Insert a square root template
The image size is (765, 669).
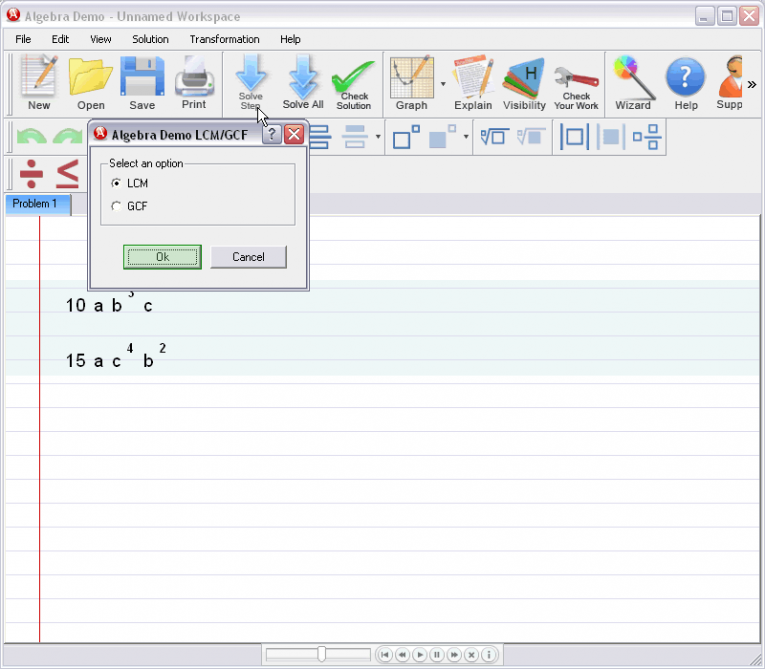click(495, 137)
